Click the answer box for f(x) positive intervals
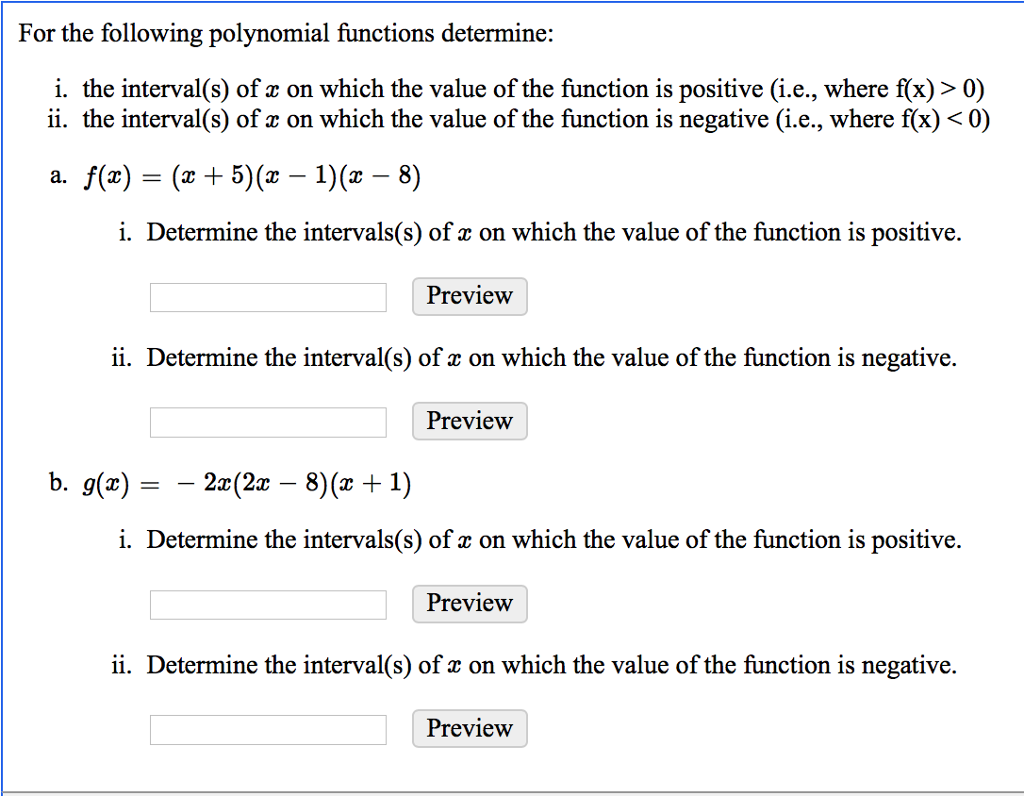 click(267, 296)
